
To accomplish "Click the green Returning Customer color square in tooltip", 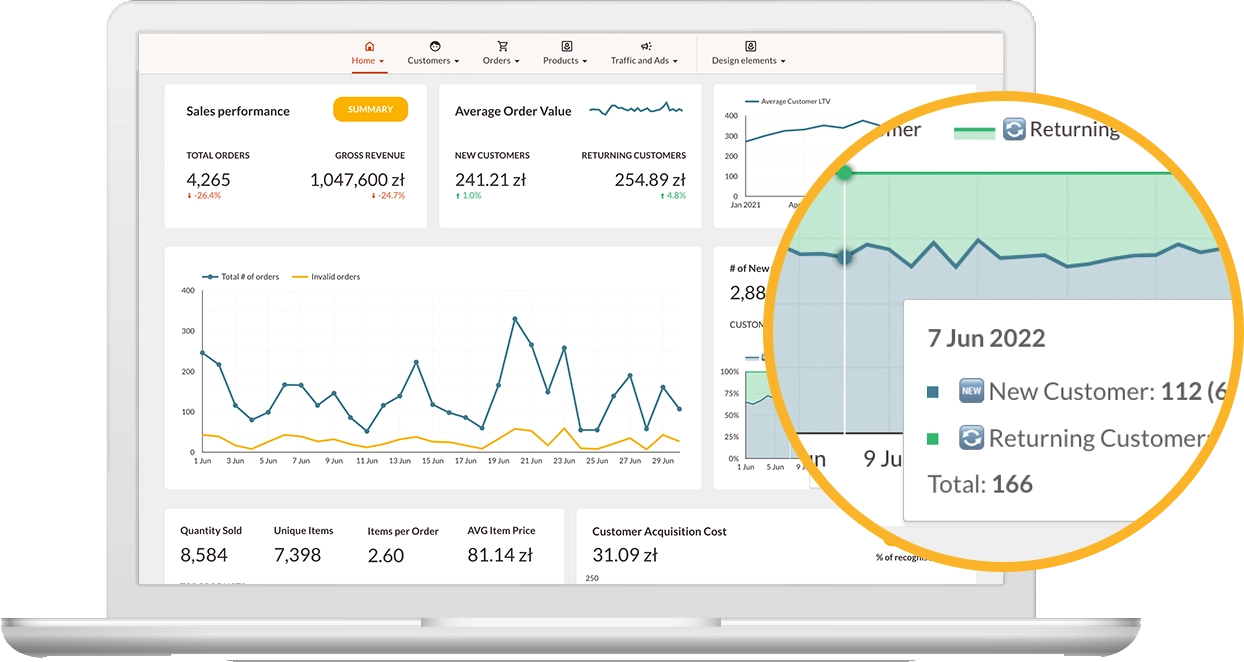I will (x=933, y=438).
